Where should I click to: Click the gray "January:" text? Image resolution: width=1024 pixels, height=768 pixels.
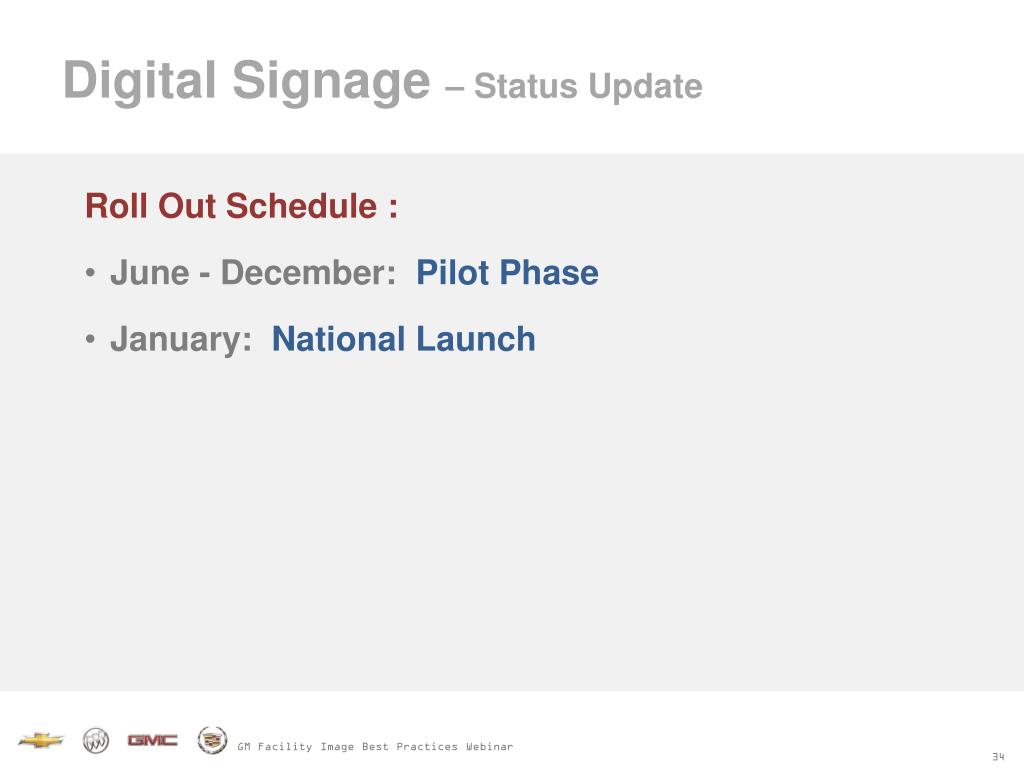coord(181,340)
